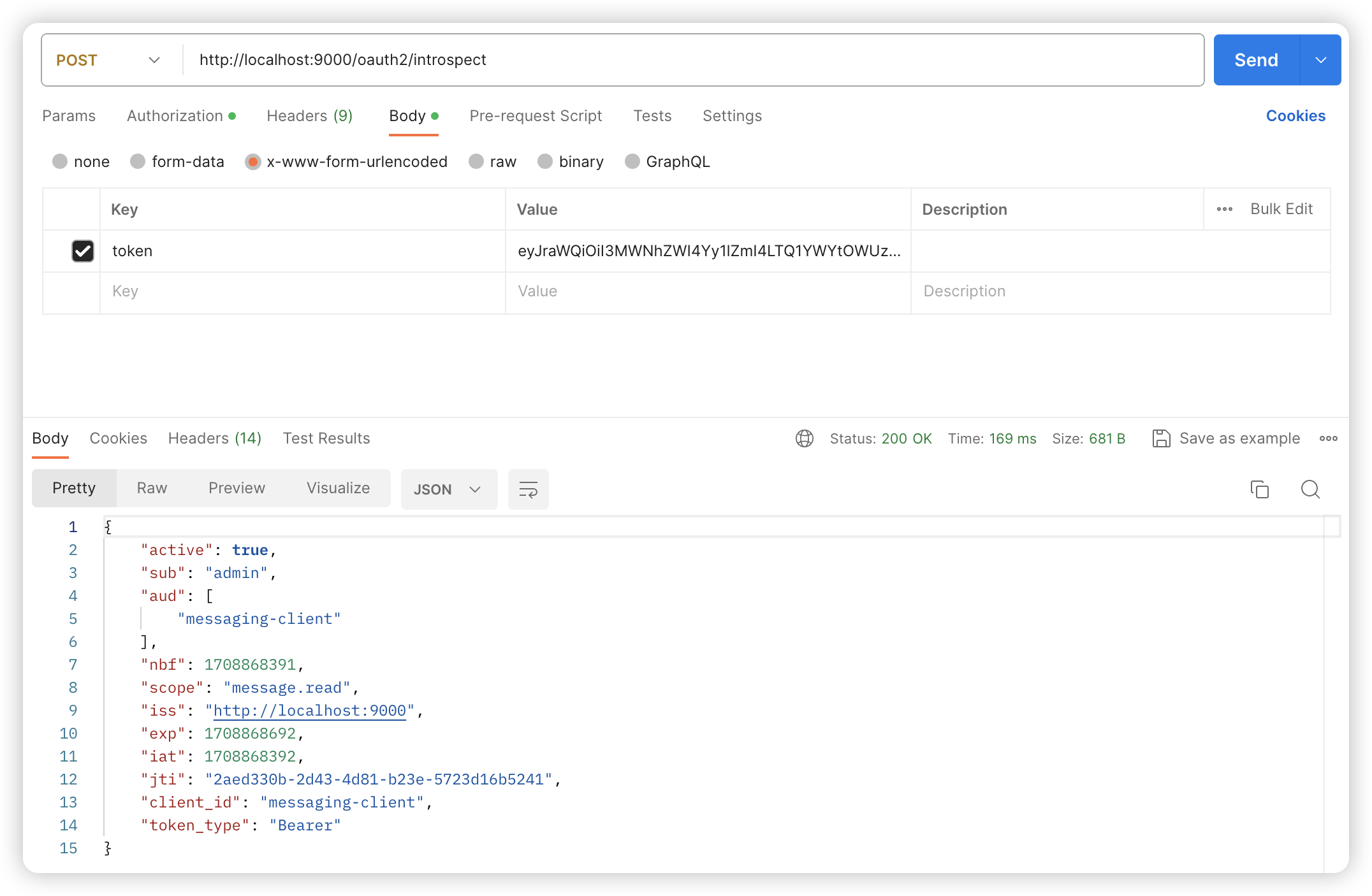Image resolution: width=1372 pixels, height=896 pixels.
Task: Click the network globe icon
Action: [805, 438]
